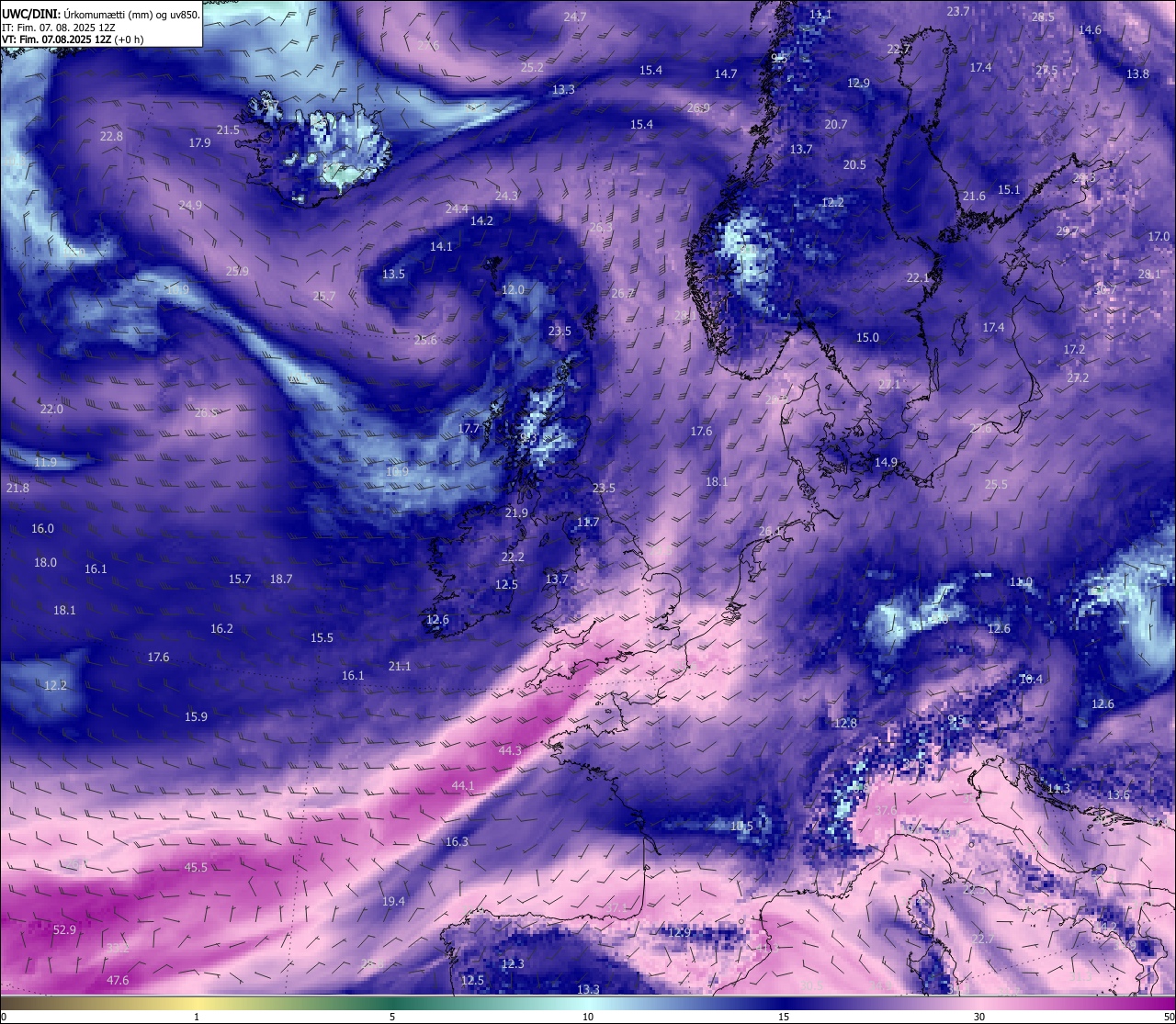
Task: Select the map value 13.5
Action: coord(393,274)
